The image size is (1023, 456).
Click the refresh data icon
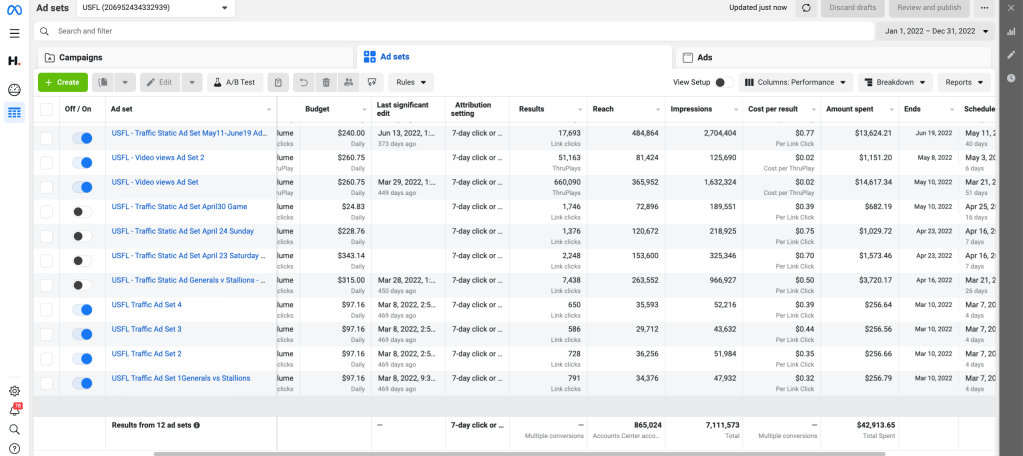(x=806, y=8)
